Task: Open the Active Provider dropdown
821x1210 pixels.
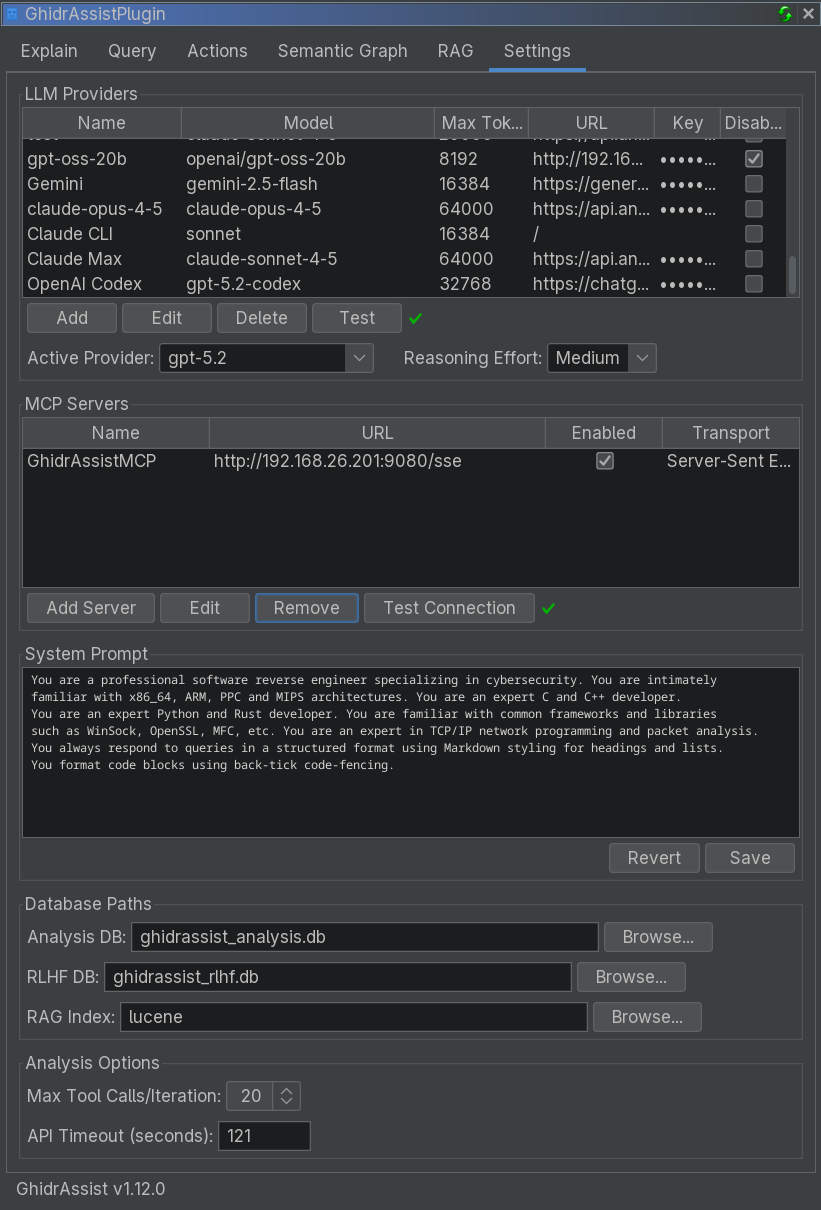Action: click(359, 358)
